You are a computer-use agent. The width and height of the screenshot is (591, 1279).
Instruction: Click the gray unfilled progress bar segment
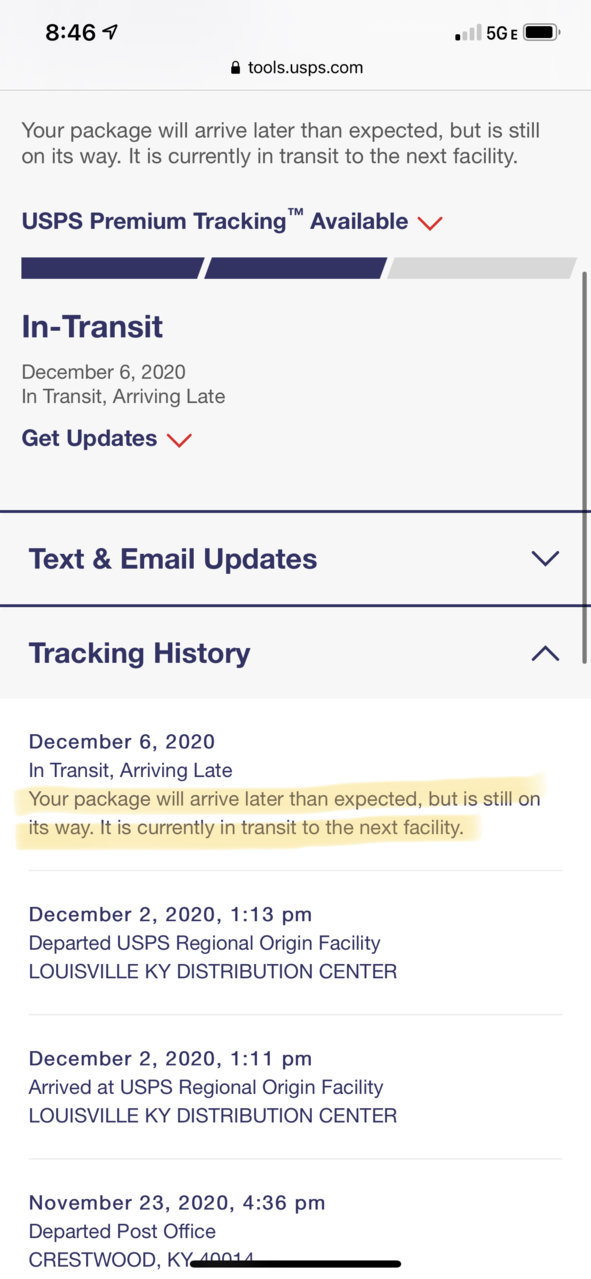[481, 268]
